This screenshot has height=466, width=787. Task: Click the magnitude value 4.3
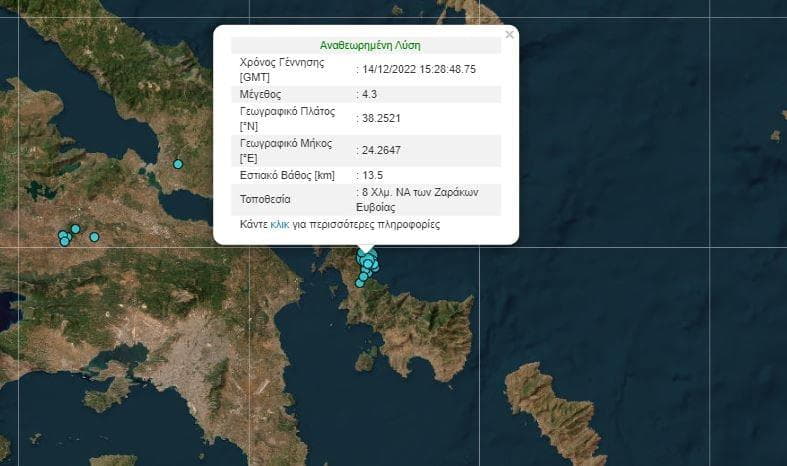tap(370, 94)
